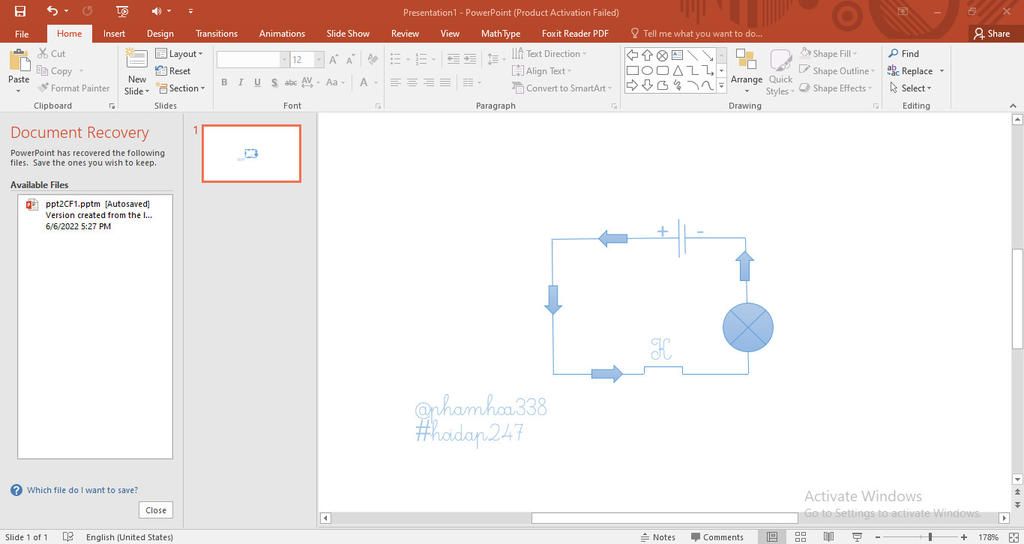
Task: Select slide 1 thumbnail
Action: pyautogui.click(x=251, y=153)
